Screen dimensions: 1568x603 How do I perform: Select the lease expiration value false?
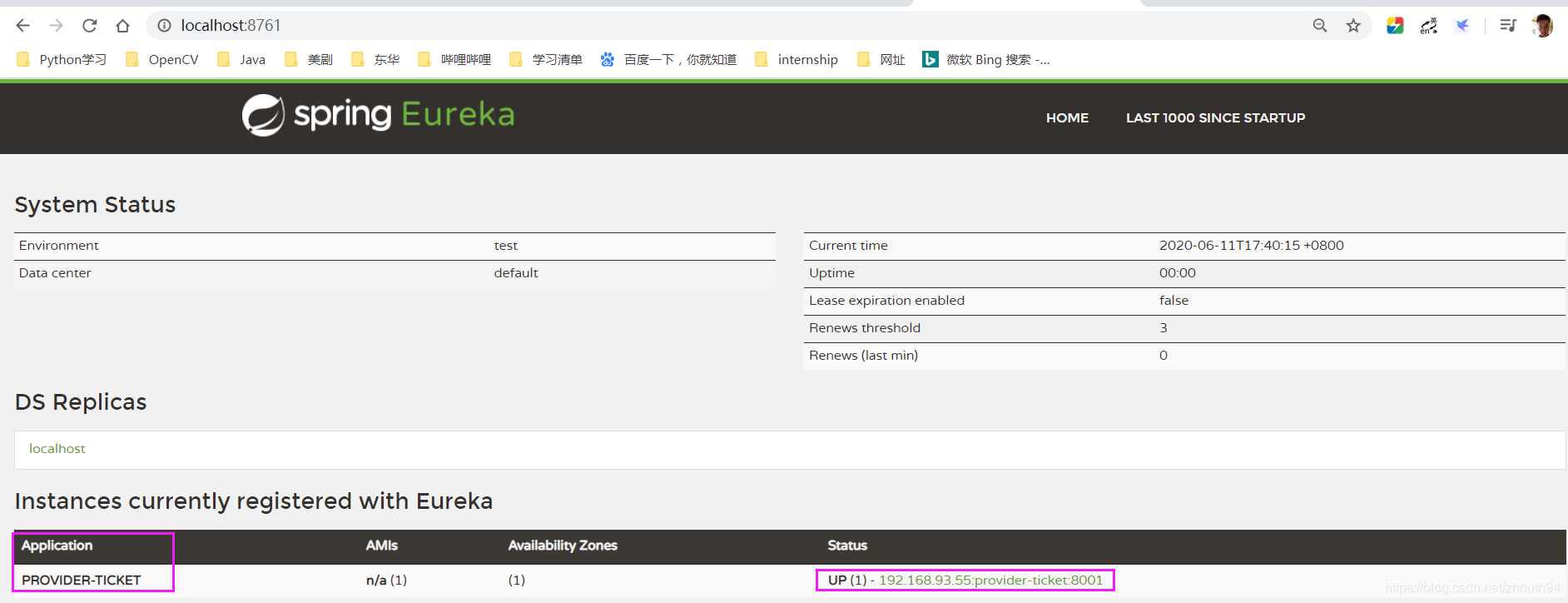pos(1174,301)
